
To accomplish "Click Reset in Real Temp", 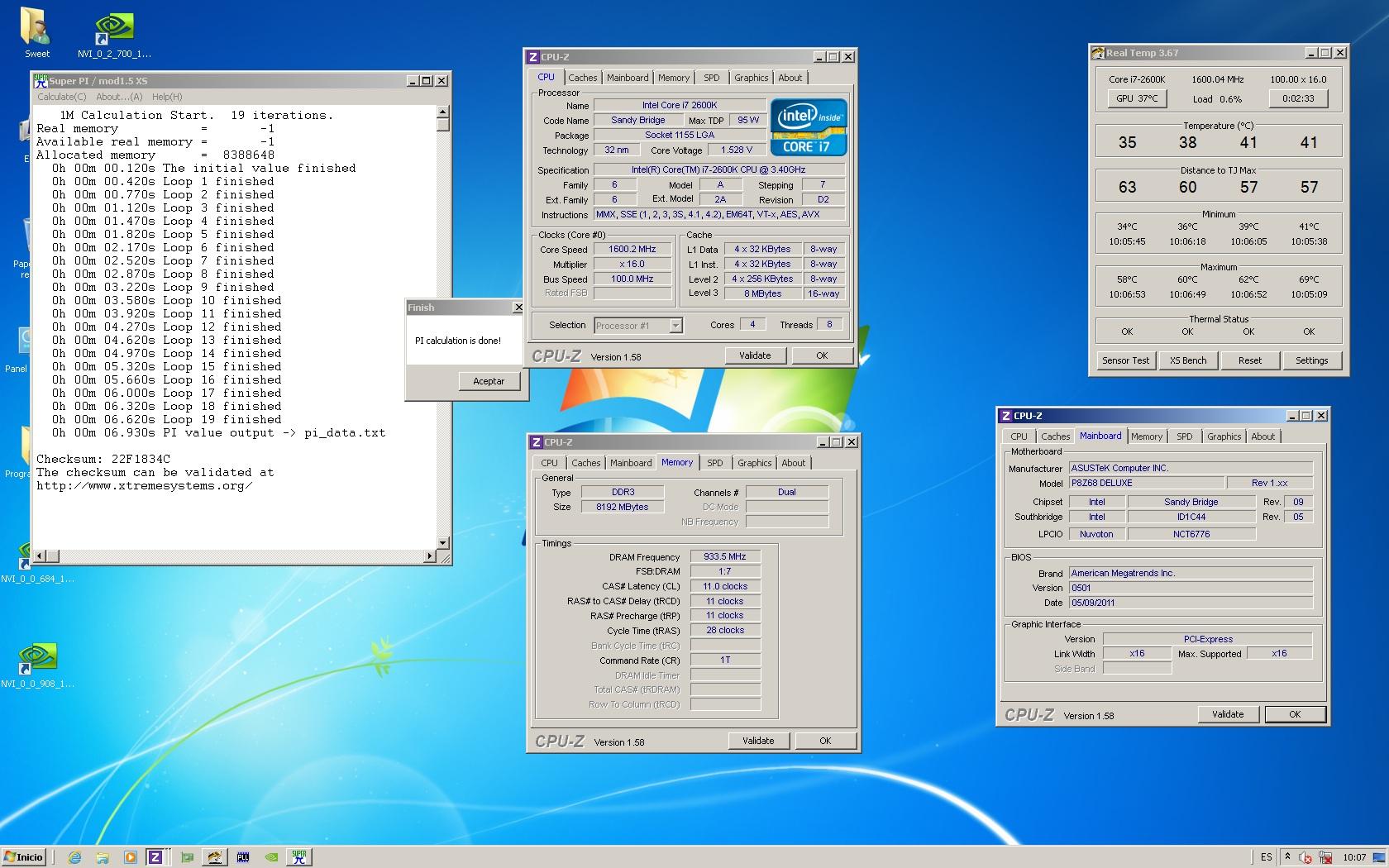I will point(1250,360).
